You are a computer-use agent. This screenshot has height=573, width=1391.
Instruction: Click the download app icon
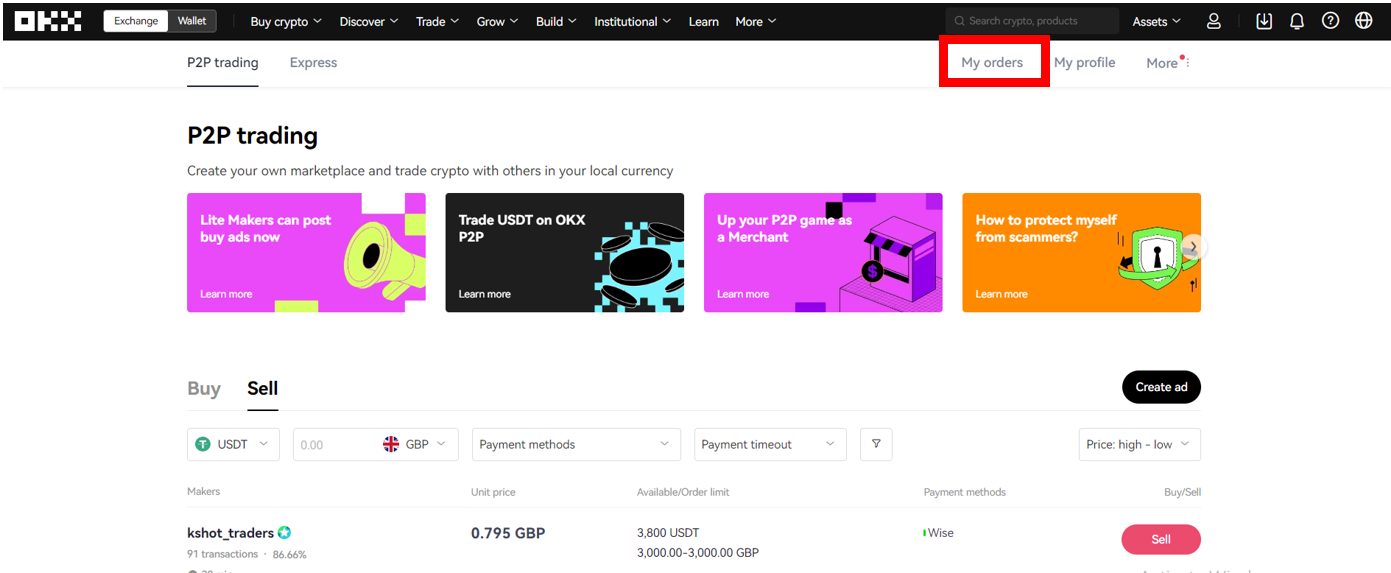tap(1264, 21)
